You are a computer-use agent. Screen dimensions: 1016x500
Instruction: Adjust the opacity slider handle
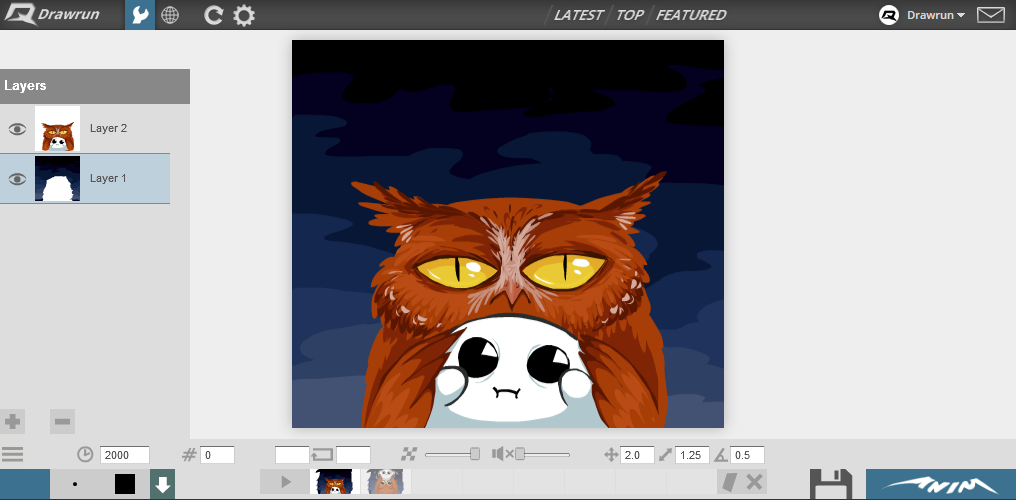point(475,454)
